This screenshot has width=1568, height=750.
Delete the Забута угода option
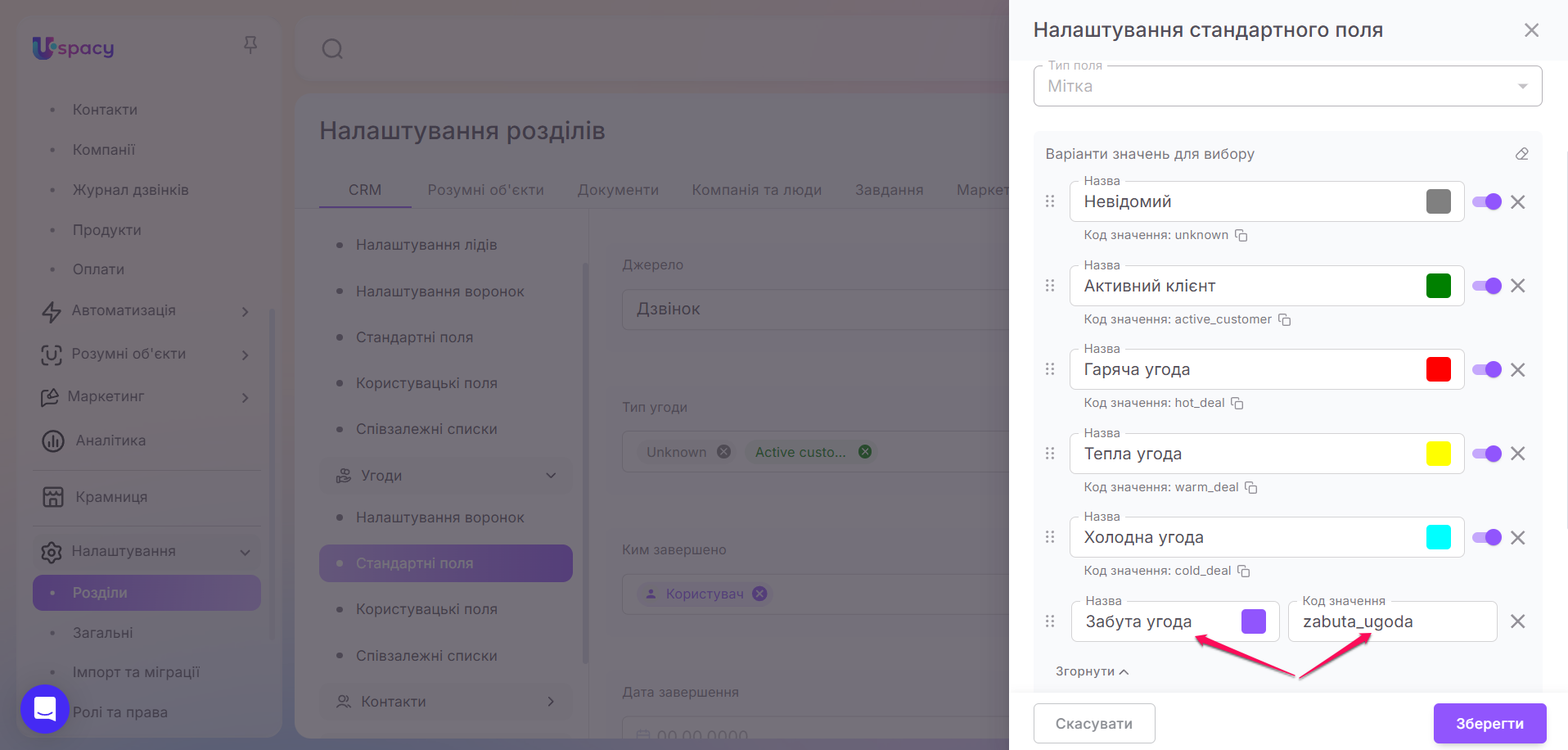tap(1518, 621)
